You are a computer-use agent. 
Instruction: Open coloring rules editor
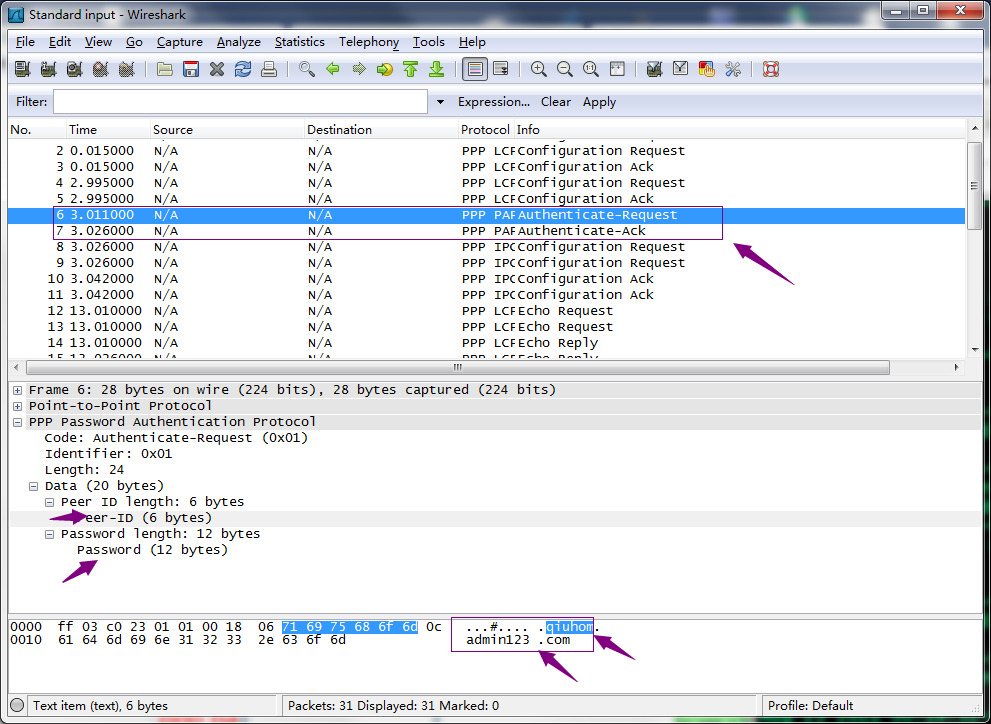click(x=707, y=69)
